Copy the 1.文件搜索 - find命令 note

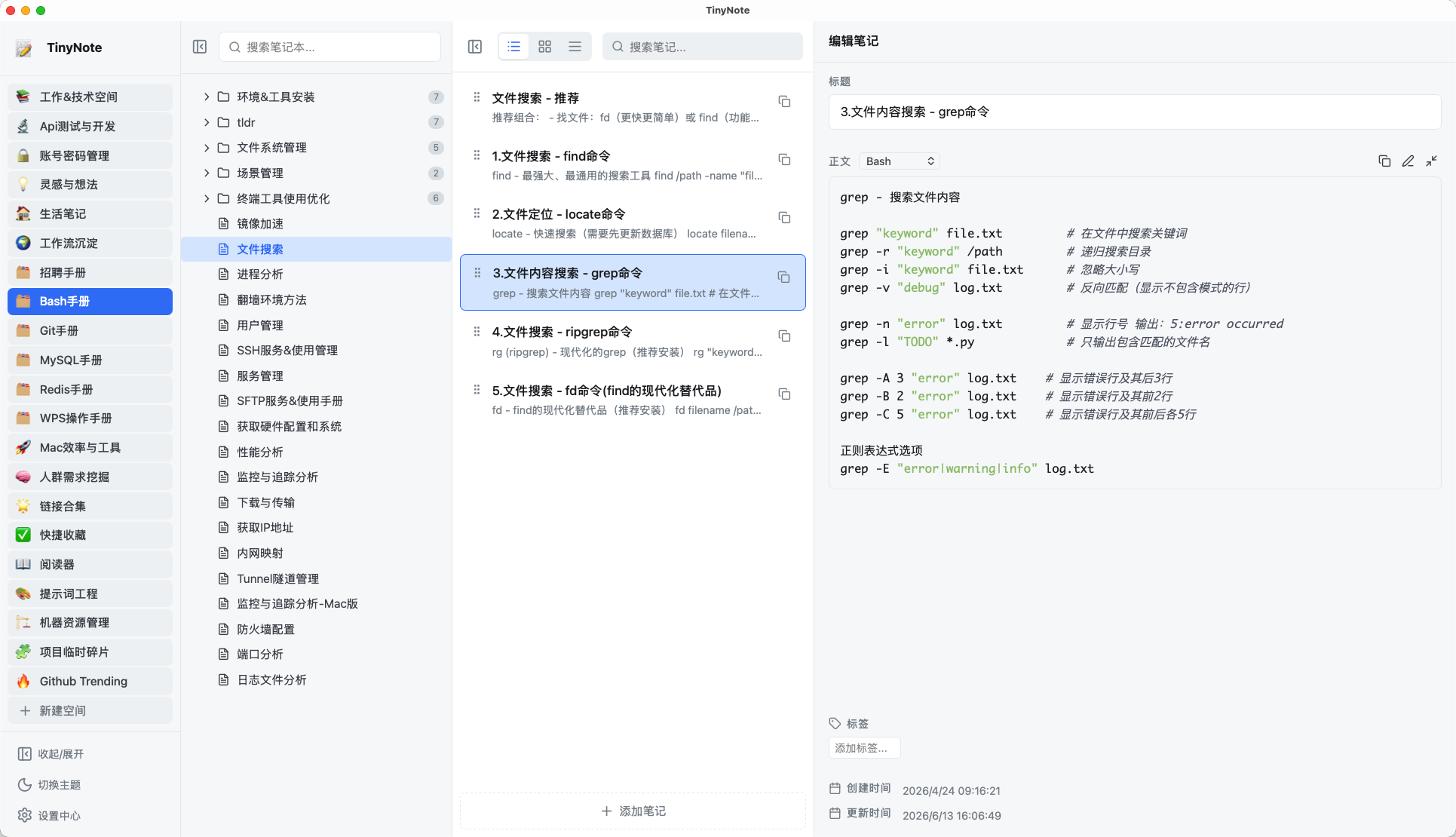784,159
